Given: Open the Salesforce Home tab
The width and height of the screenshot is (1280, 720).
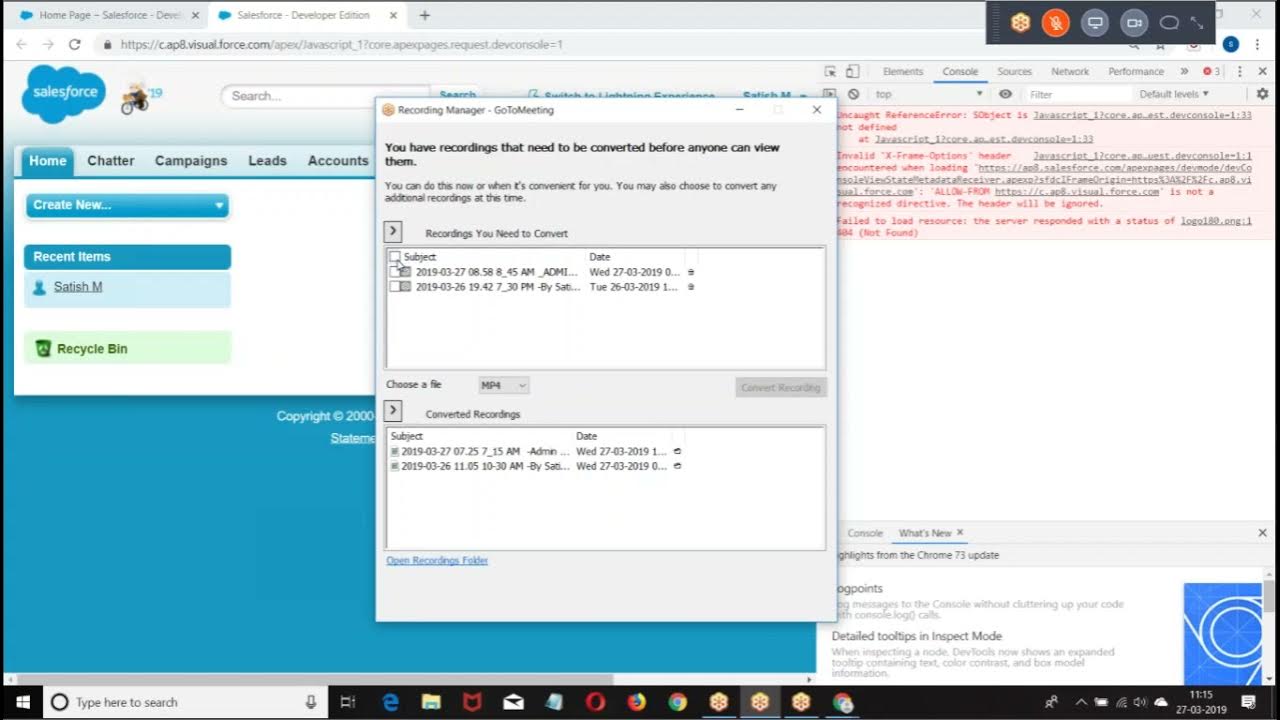Looking at the screenshot, I should [47, 161].
